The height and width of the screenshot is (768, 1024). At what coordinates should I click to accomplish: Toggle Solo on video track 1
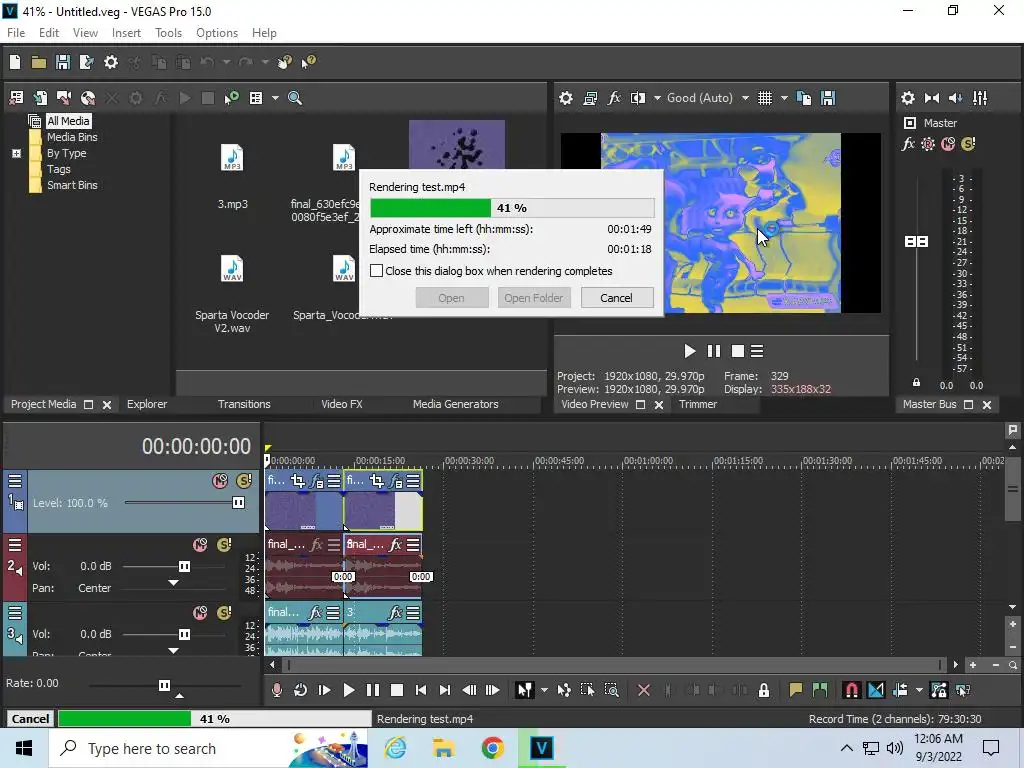click(x=244, y=481)
